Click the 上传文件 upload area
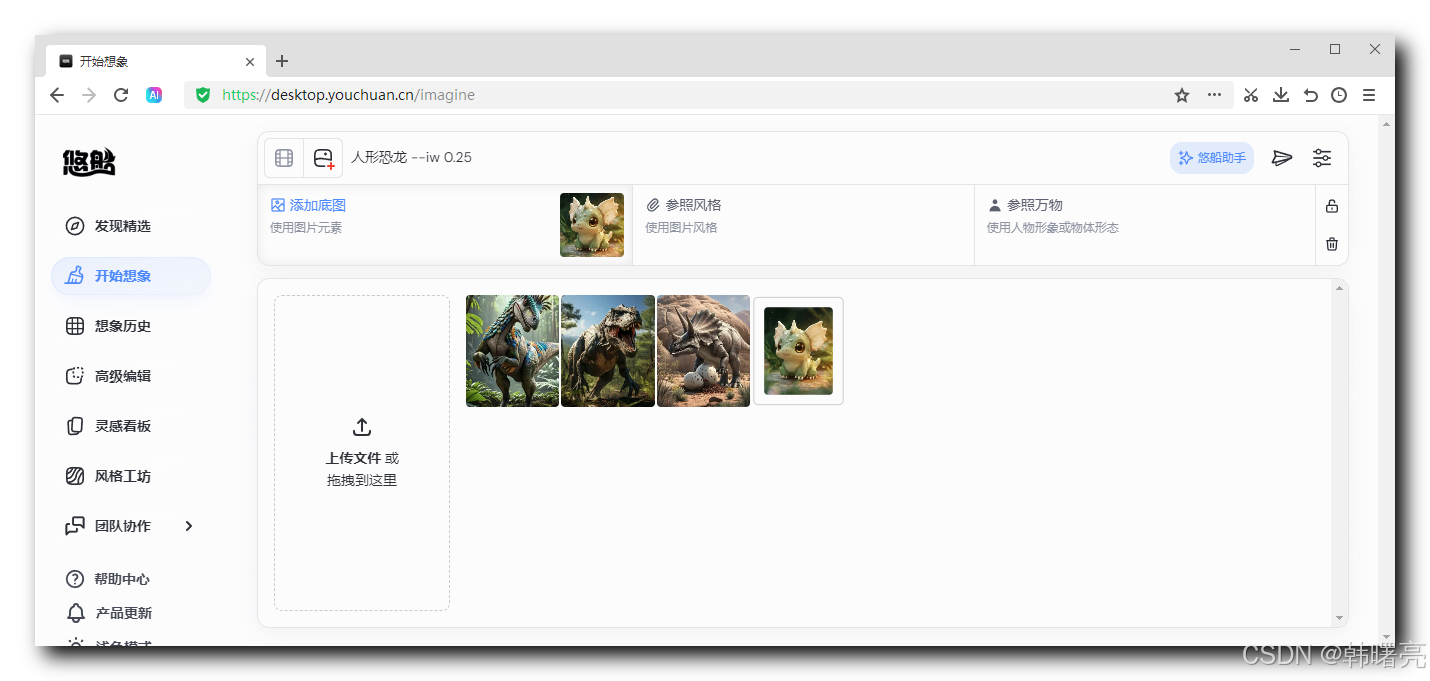Viewport: 1430px width, 681px height. [362, 453]
